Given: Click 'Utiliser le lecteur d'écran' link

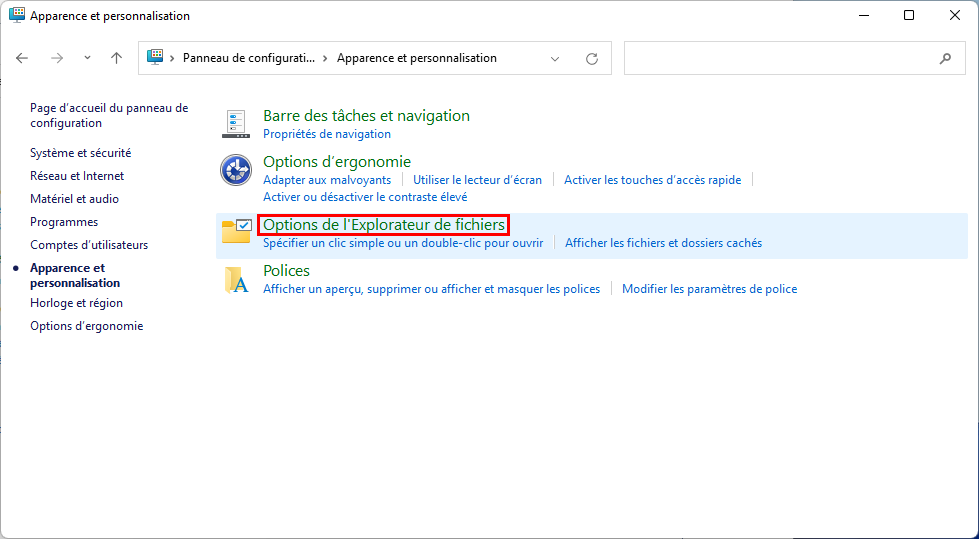Looking at the screenshot, I should tap(478, 180).
